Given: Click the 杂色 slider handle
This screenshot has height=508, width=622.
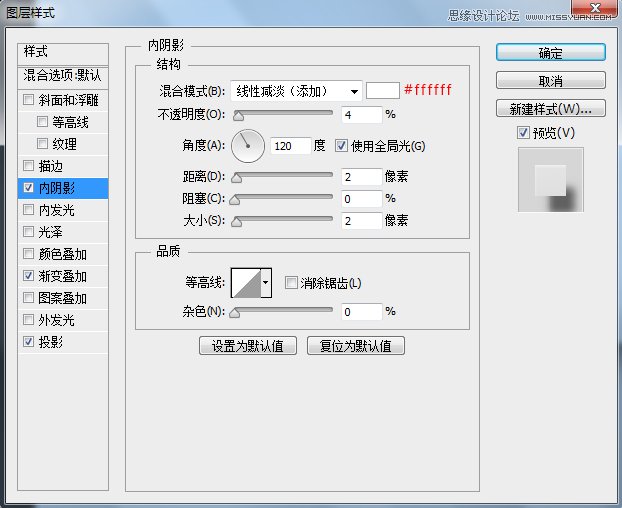Looking at the screenshot, I should 234,313.
